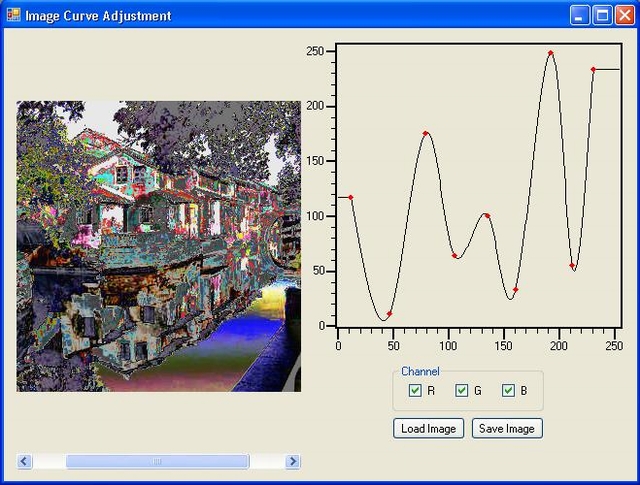640x485 pixels.
Task: Minimize the Image Curve Adjustment window
Action: [579, 16]
